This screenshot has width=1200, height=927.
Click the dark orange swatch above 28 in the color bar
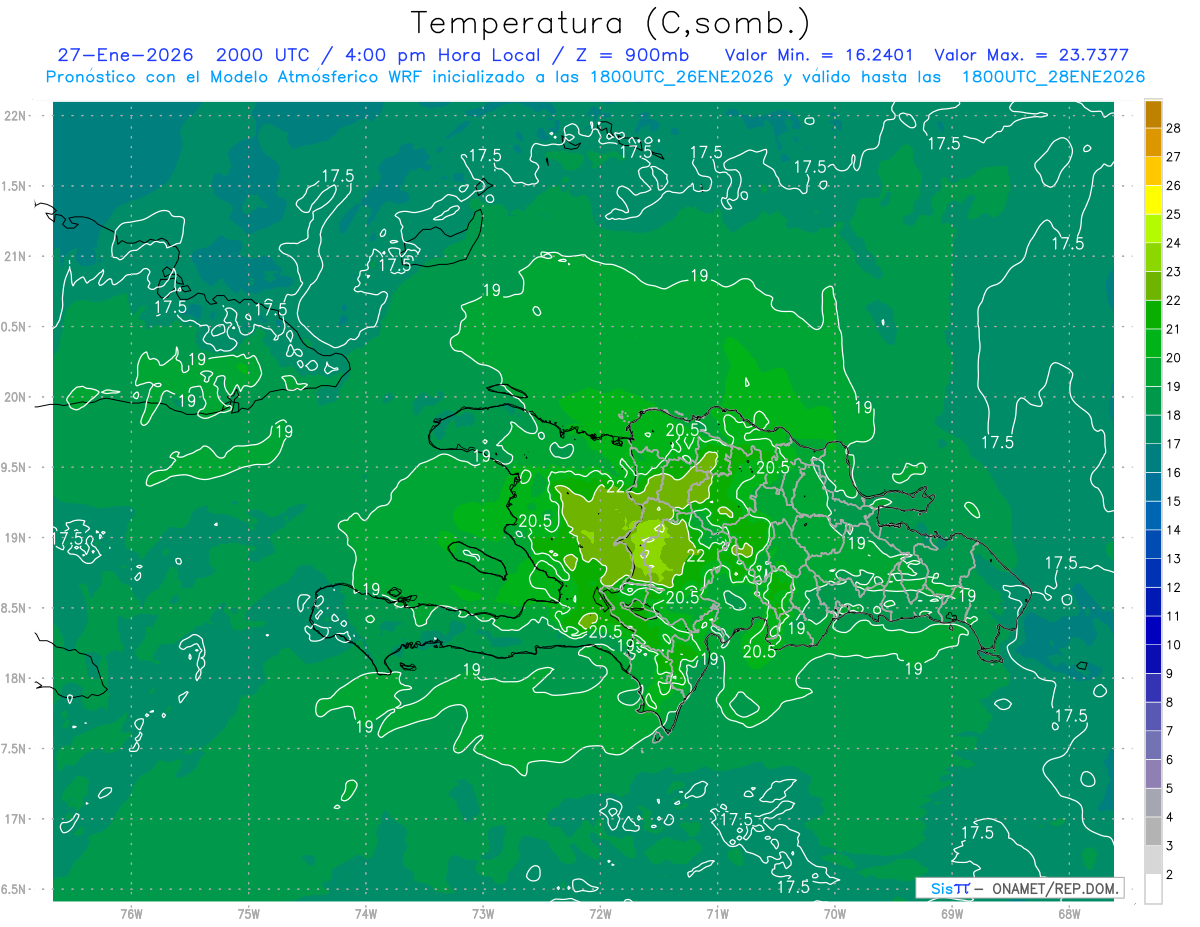point(1153,113)
